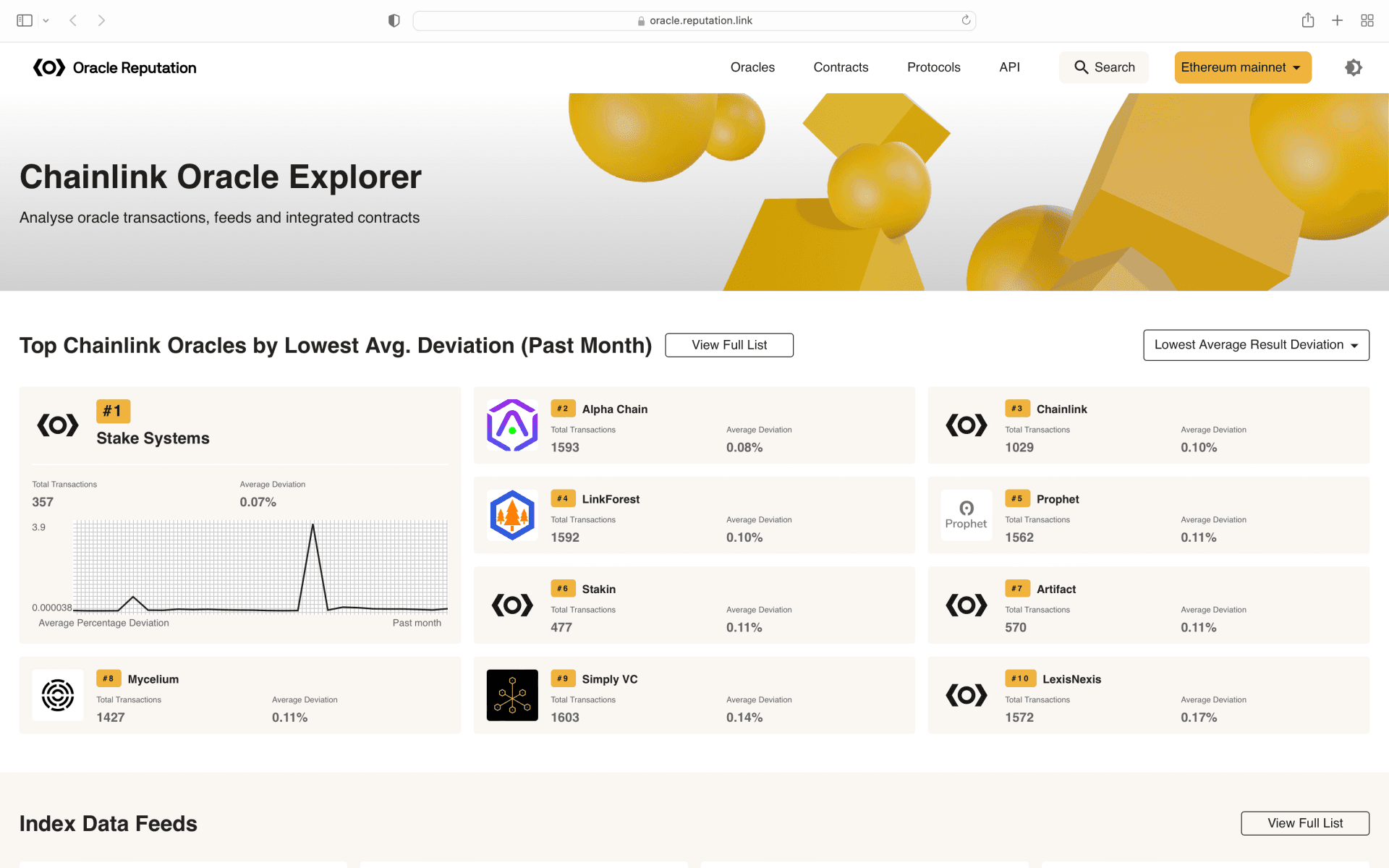The image size is (1389, 868).
Task: Click the #1 rank badge
Action: 113,411
